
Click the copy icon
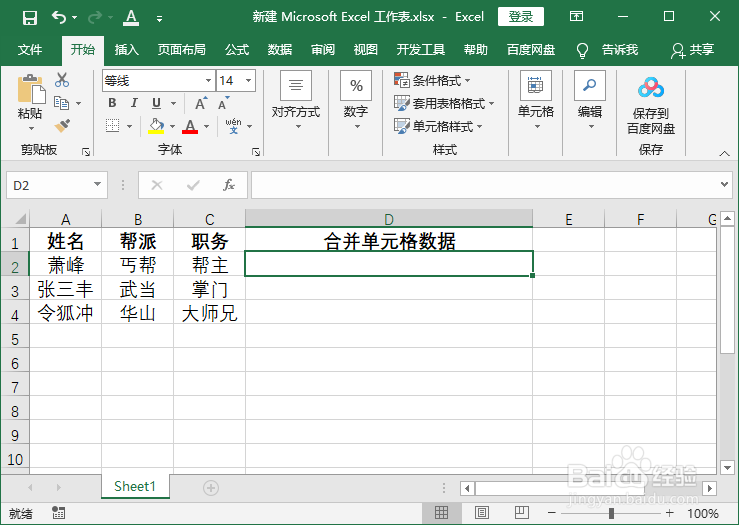point(62,102)
